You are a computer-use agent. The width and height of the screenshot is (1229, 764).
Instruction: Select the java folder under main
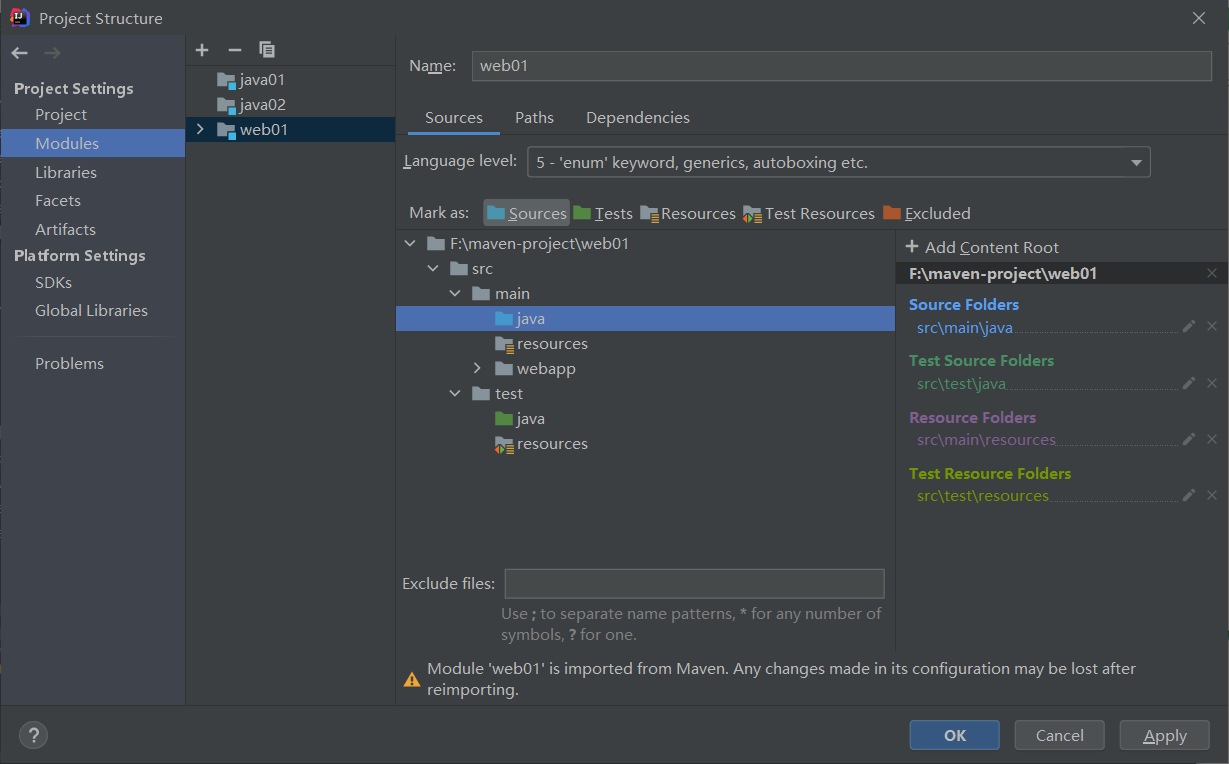click(x=645, y=319)
